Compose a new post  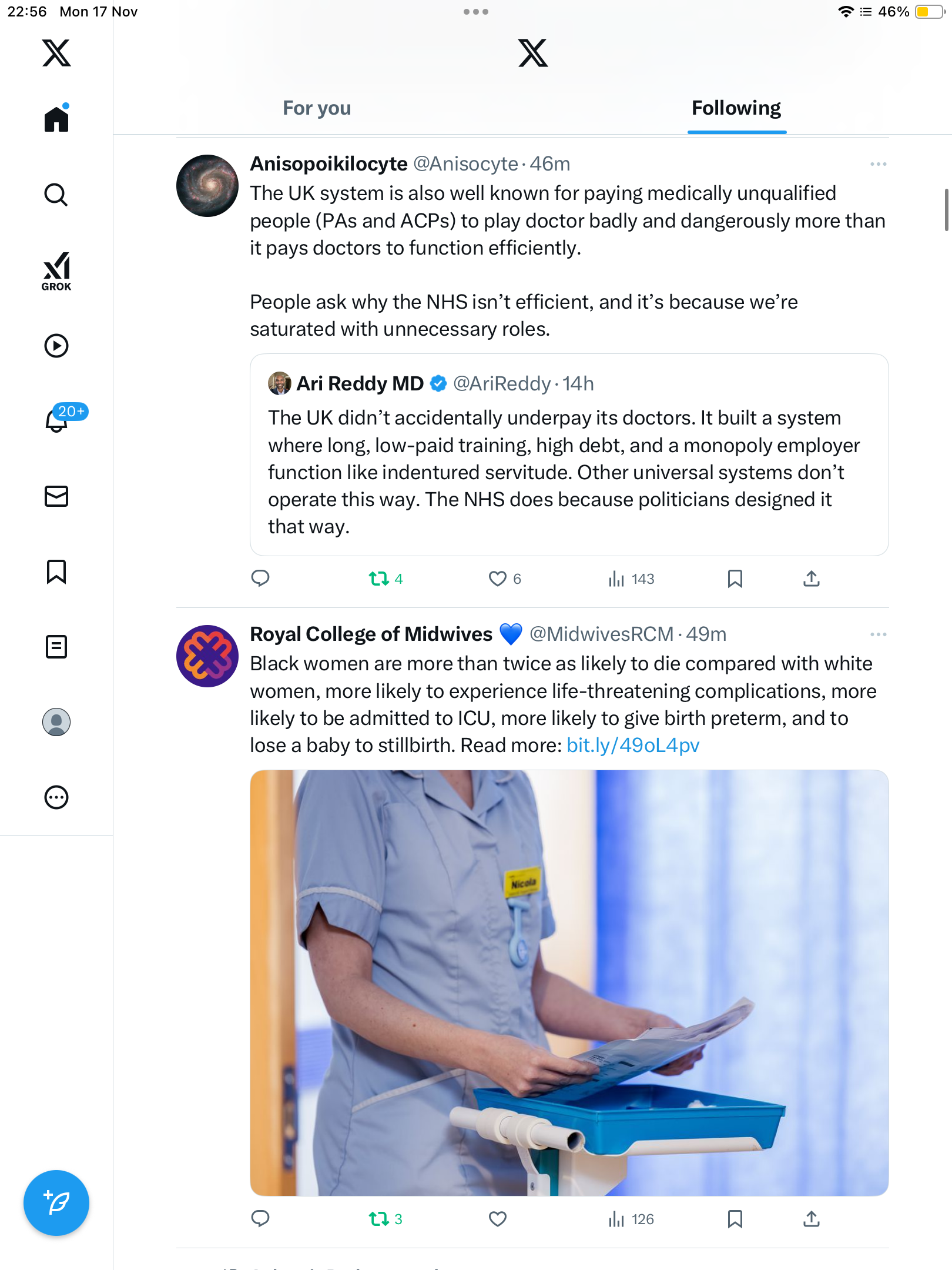56,1203
